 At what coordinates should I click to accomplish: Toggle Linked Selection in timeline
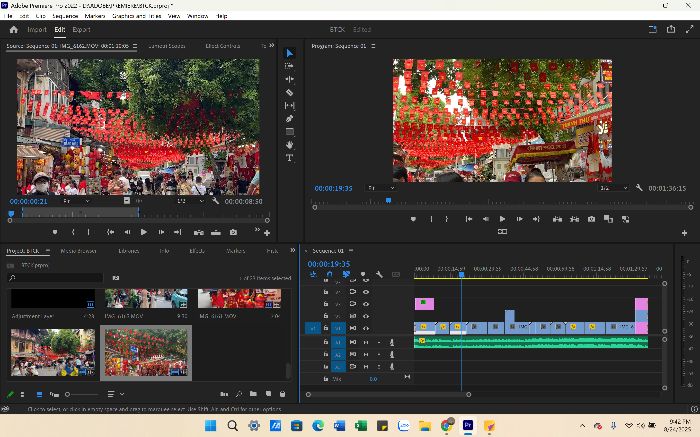tap(346, 274)
